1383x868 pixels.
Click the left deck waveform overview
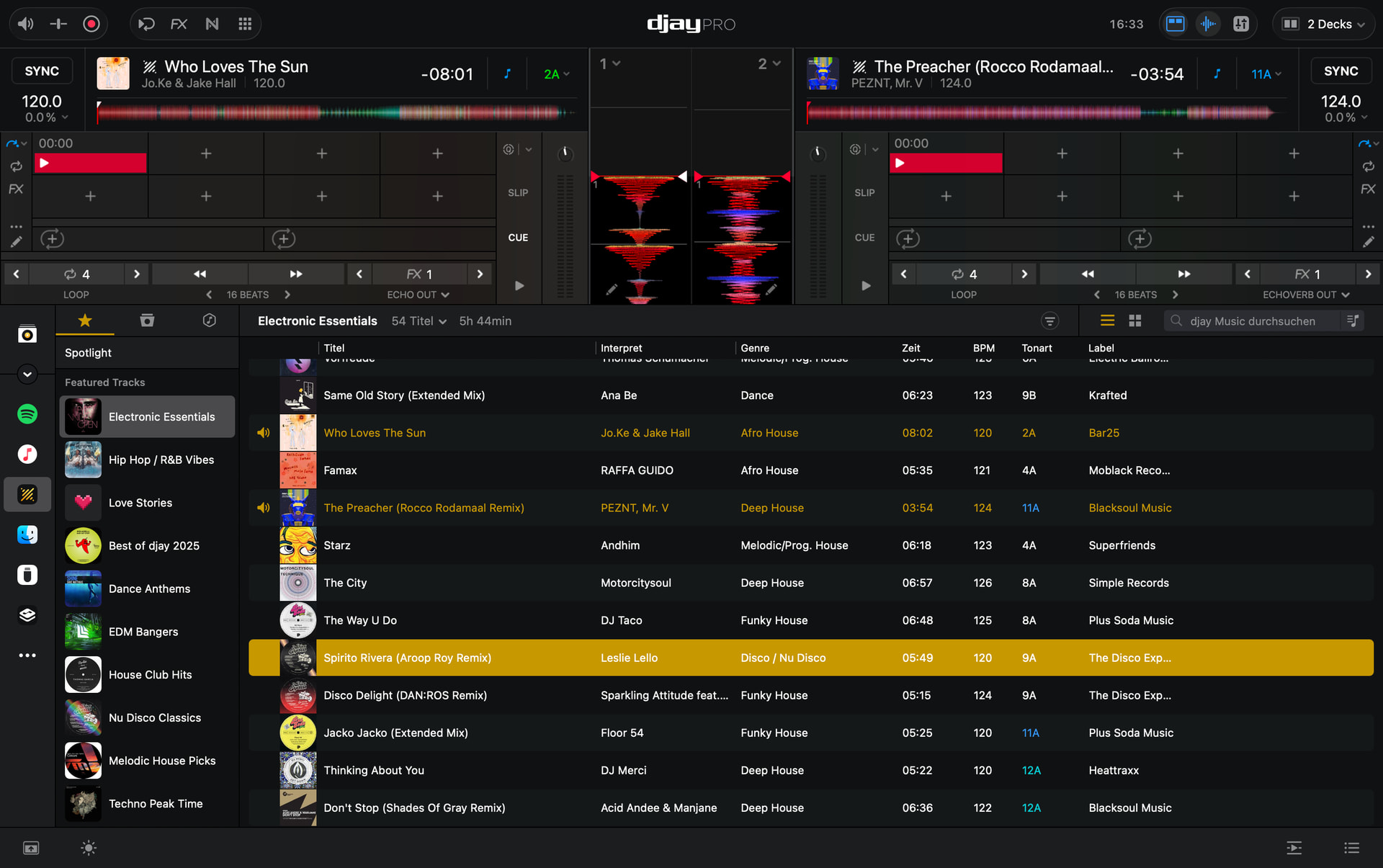pos(331,112)
